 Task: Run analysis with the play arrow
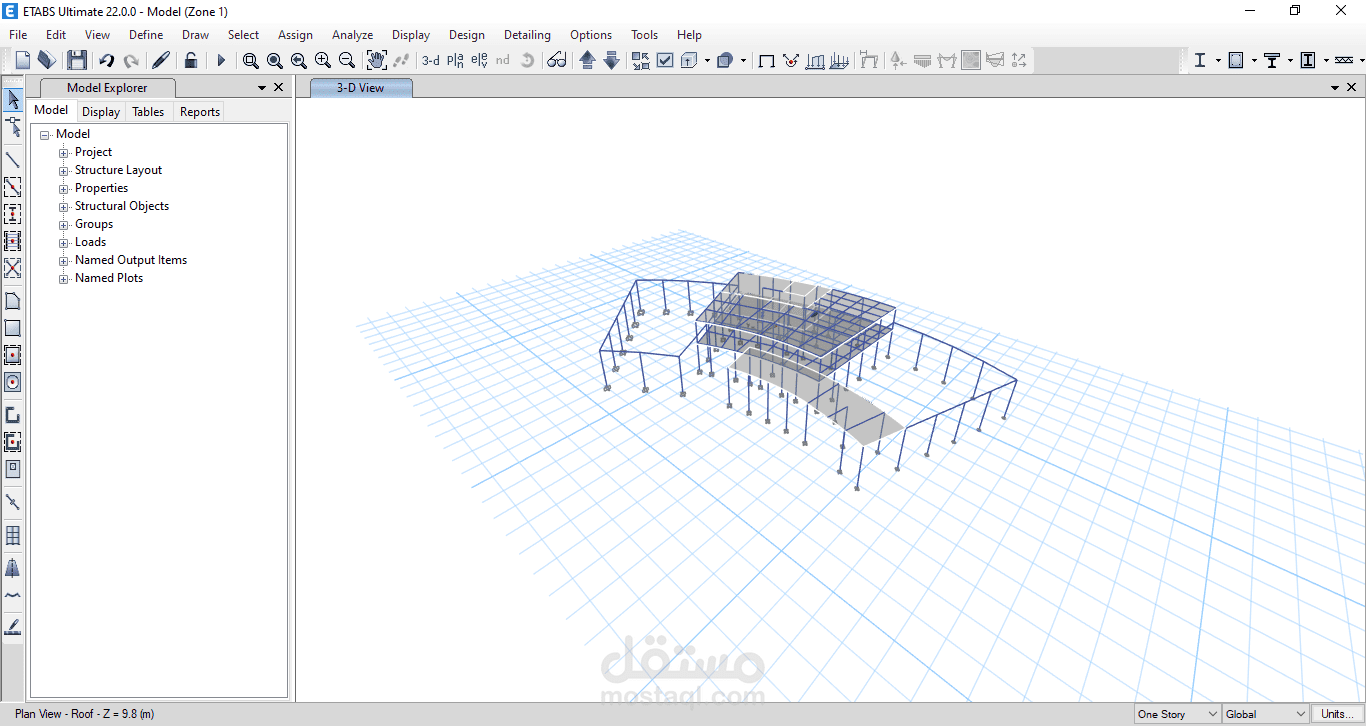click(x=221, y=60)
